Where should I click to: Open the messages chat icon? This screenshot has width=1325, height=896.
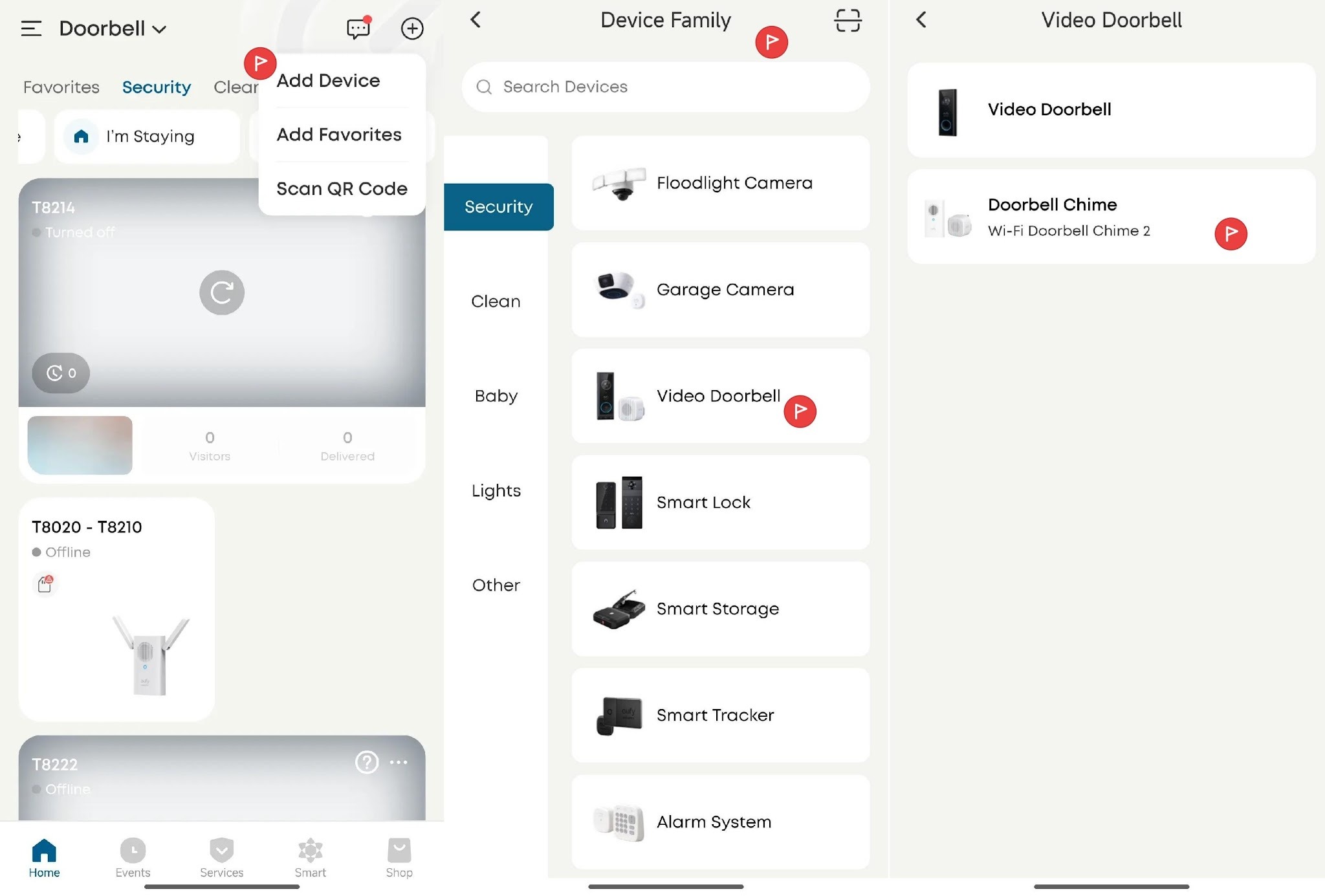(x=358, y=28)
